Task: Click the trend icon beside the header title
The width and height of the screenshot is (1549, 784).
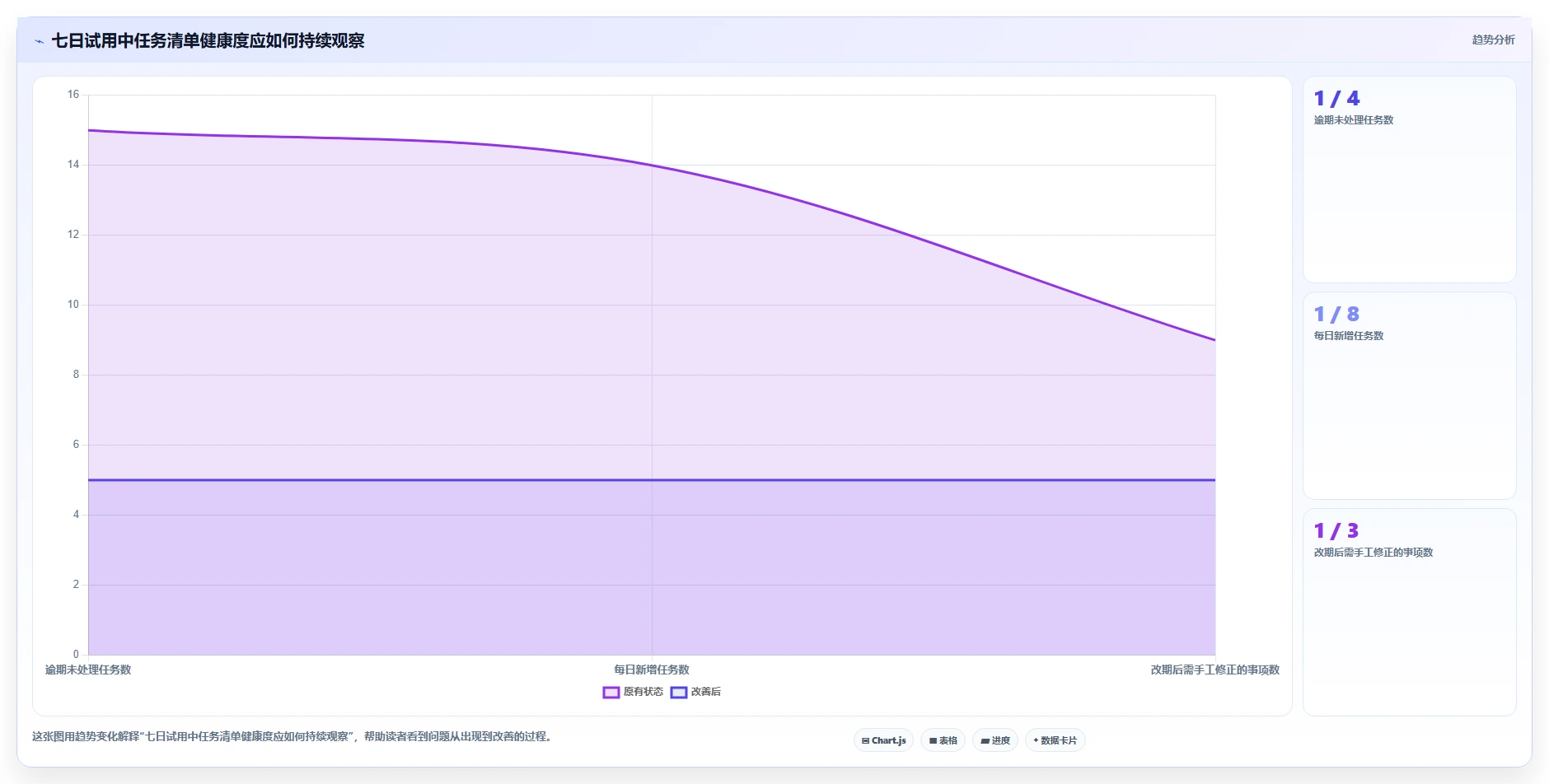Action: click(39, 41)
